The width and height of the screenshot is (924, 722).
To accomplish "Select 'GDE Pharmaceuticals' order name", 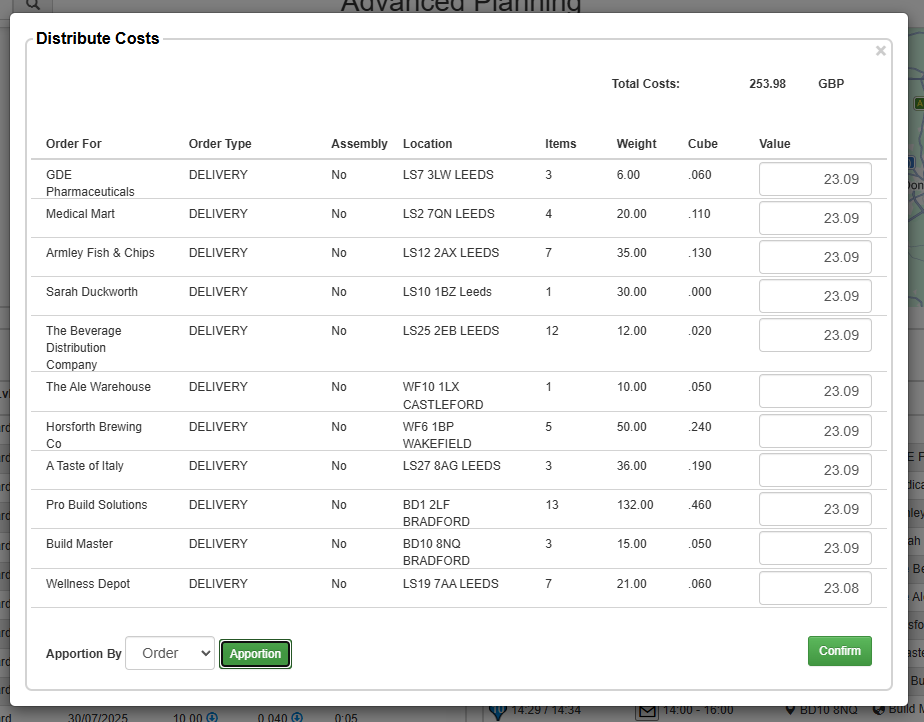I will tap(90, 183).
